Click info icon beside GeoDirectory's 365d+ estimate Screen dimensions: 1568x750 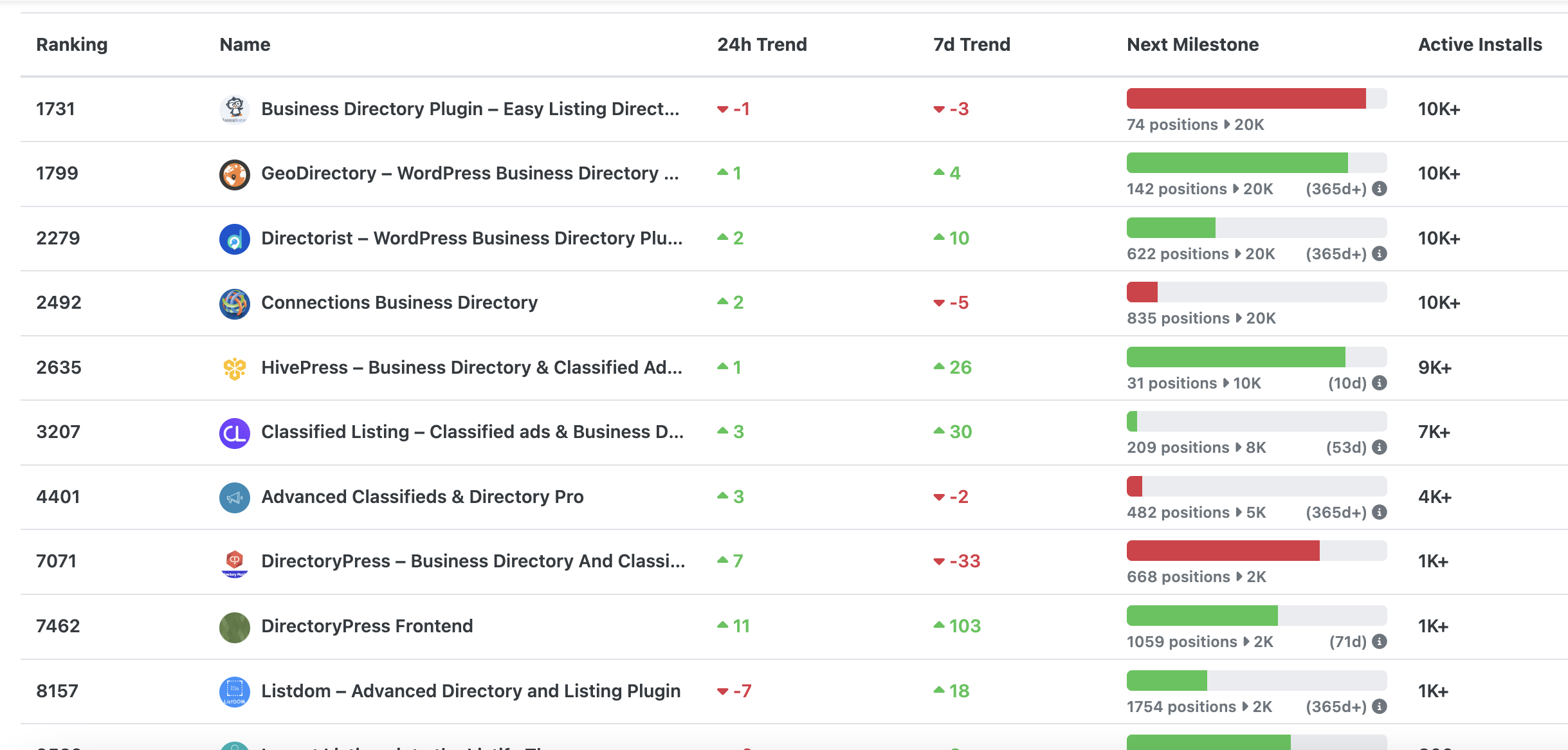(1379, 189)
